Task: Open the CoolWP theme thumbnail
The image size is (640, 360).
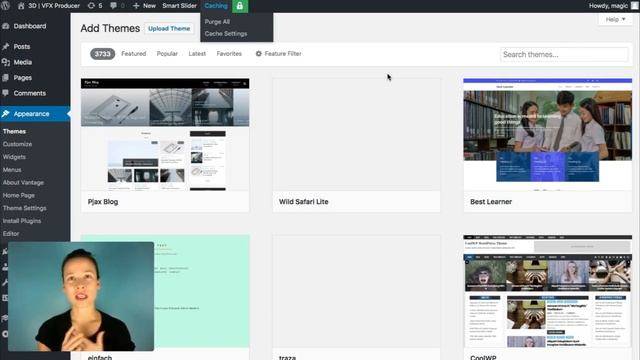Action: point(548,291)
